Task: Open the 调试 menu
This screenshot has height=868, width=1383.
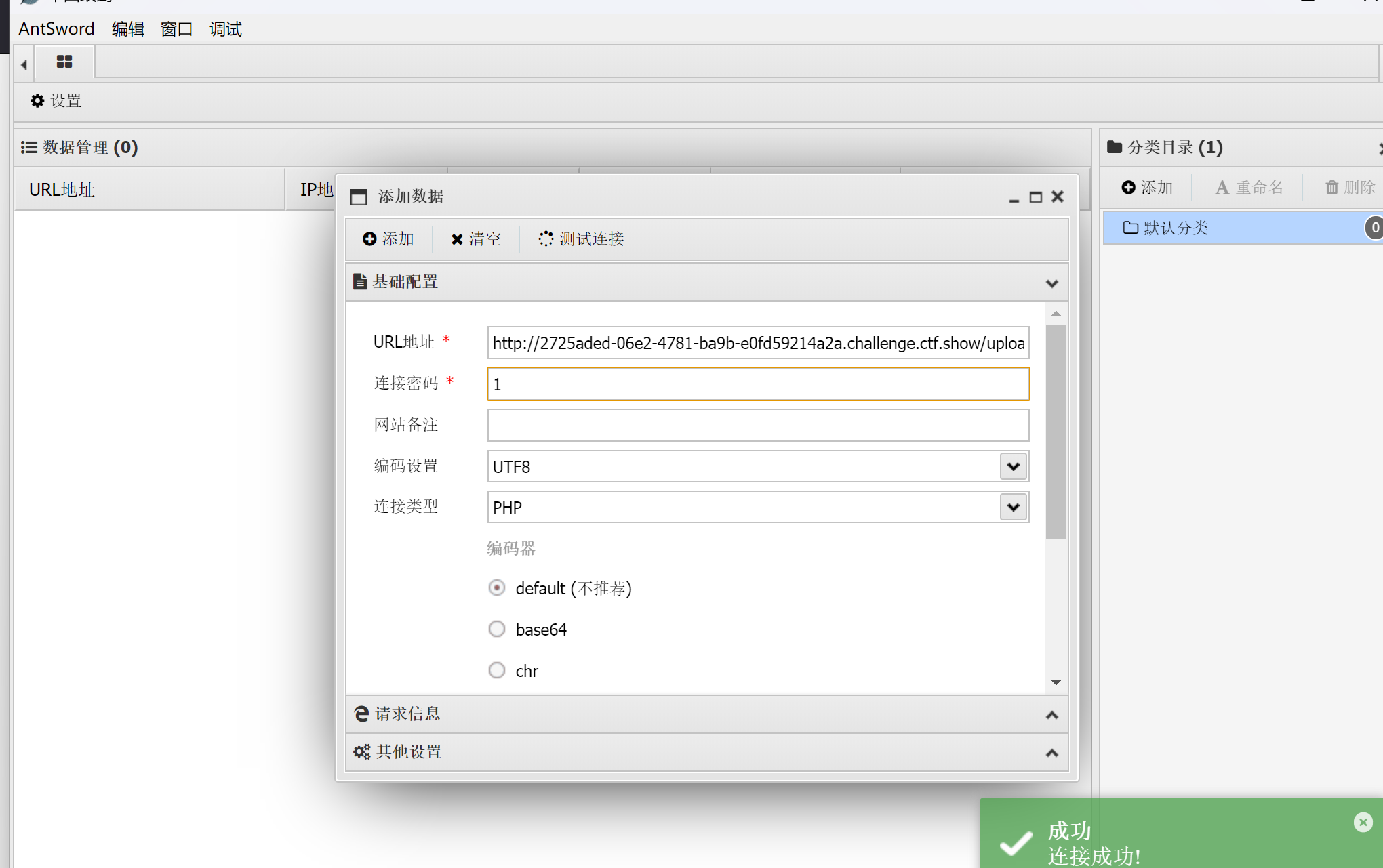Action: 226,28
